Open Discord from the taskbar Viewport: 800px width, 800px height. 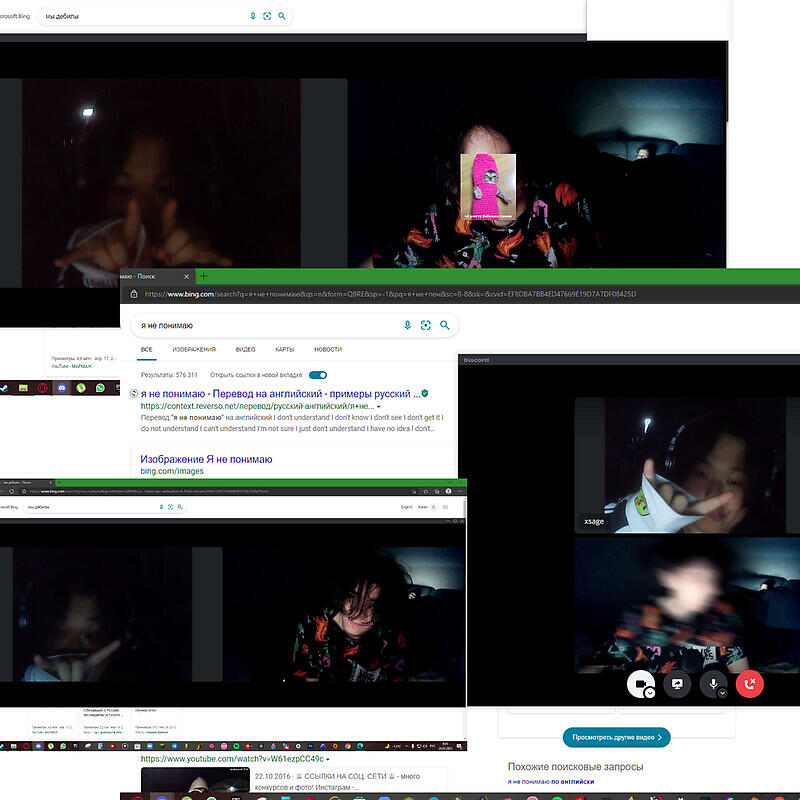[63, 387]
